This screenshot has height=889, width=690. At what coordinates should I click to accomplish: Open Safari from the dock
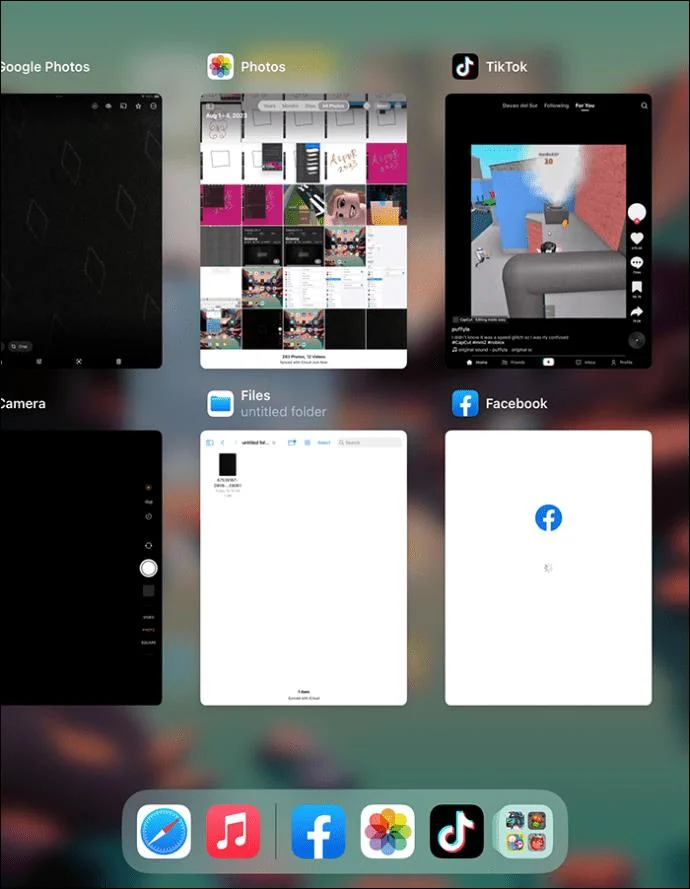[164, 831]
